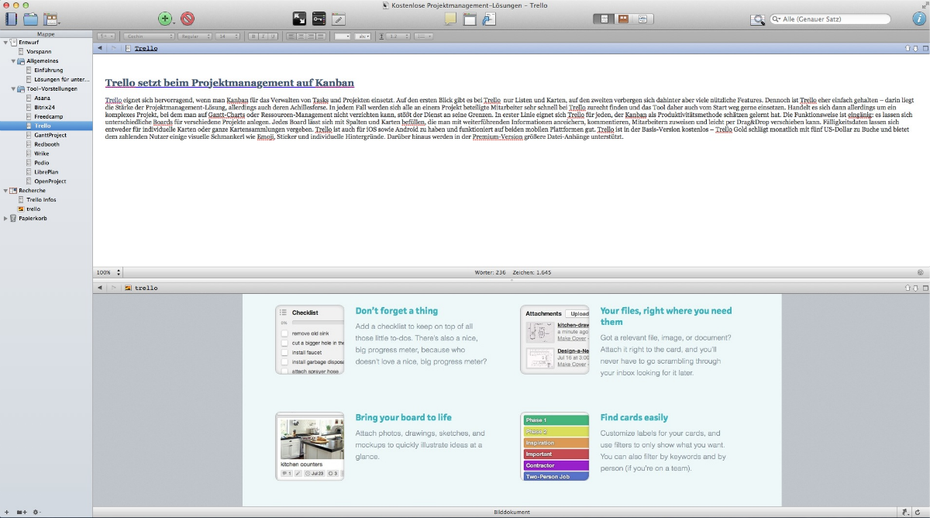Open the font size dropdown
930x518 pixels.
[x=227, y=36]
